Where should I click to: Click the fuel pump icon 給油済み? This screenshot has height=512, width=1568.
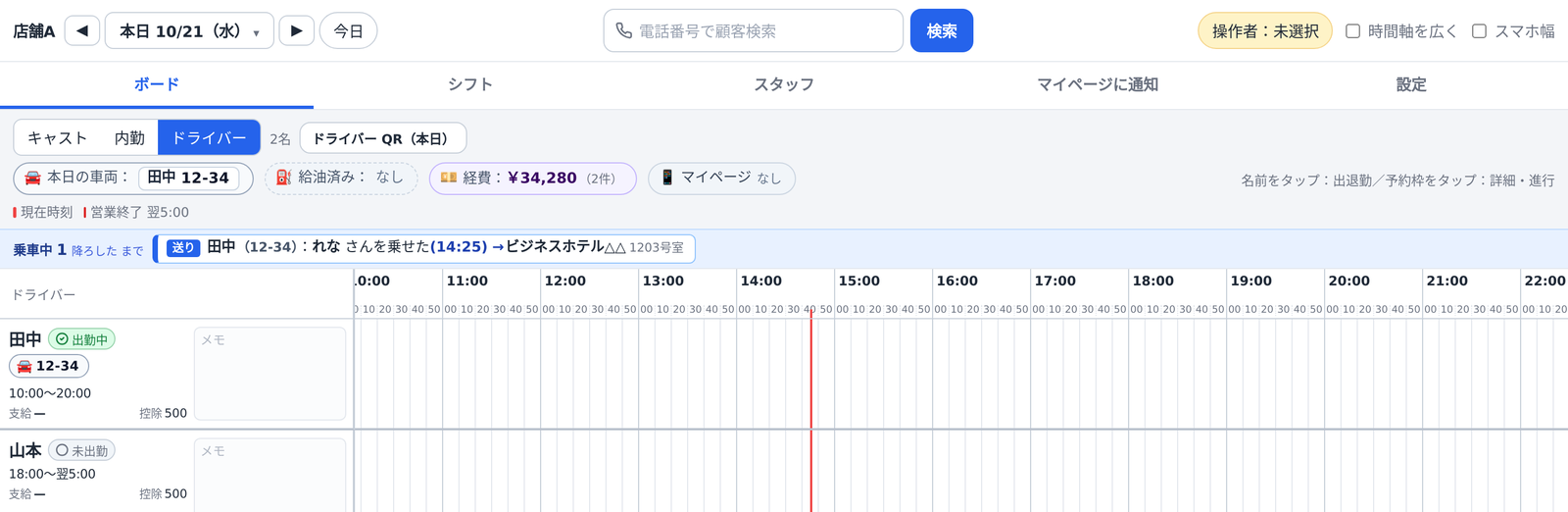283,178
